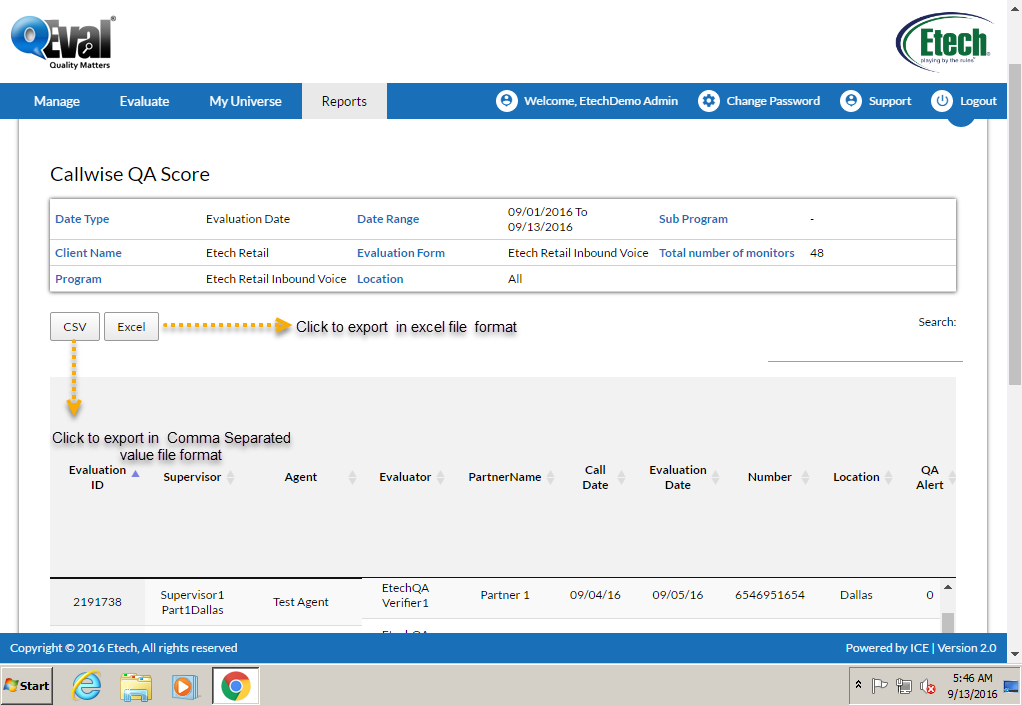Select the Reports tab
This screenshot has width=1022, height=706.
tap(344, 101)
